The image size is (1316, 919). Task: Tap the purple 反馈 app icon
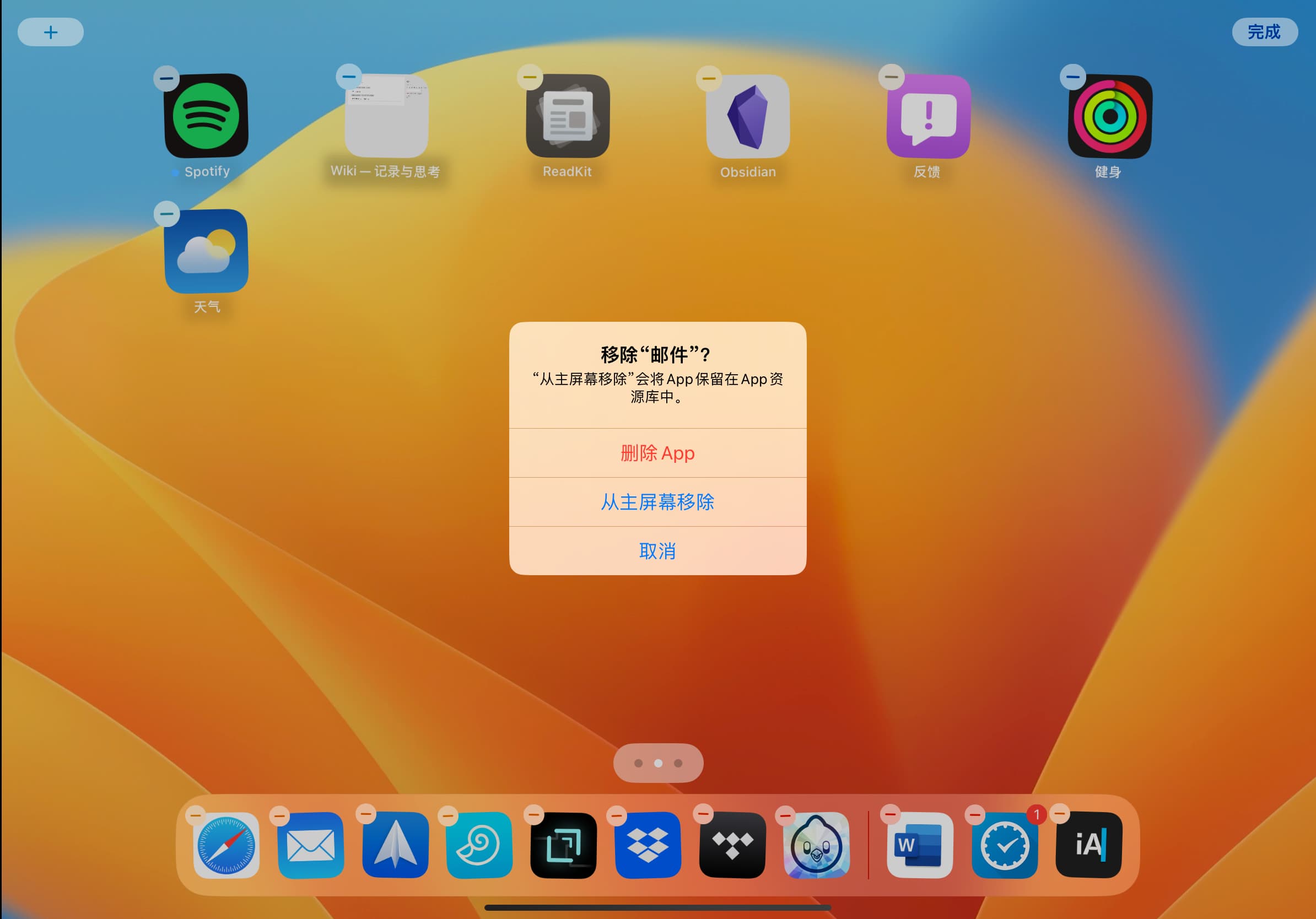point(929,116)
